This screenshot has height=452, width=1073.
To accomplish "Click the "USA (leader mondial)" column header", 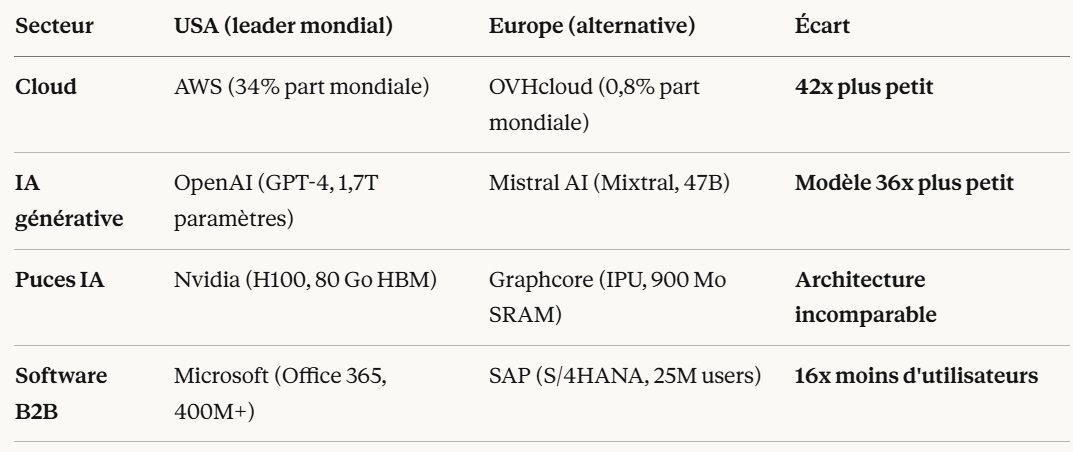I will click(x=282, y=27).
